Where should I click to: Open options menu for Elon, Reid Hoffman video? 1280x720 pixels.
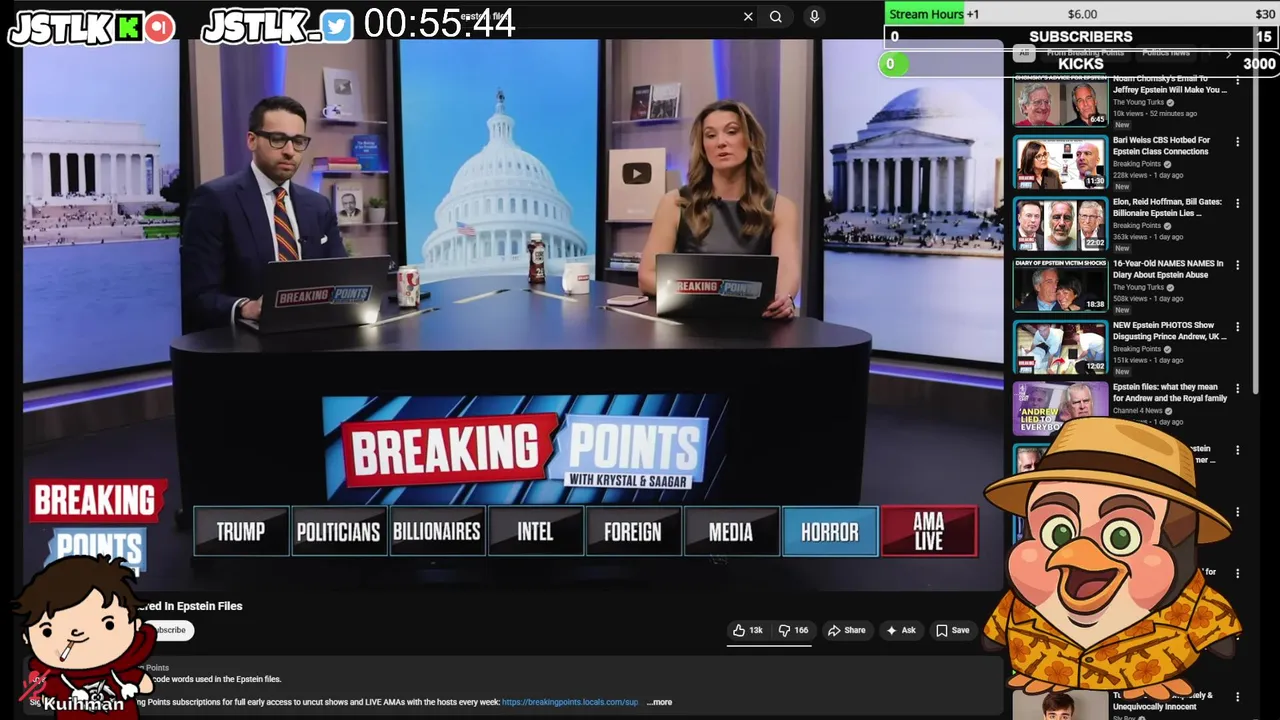coord(1237,203)
